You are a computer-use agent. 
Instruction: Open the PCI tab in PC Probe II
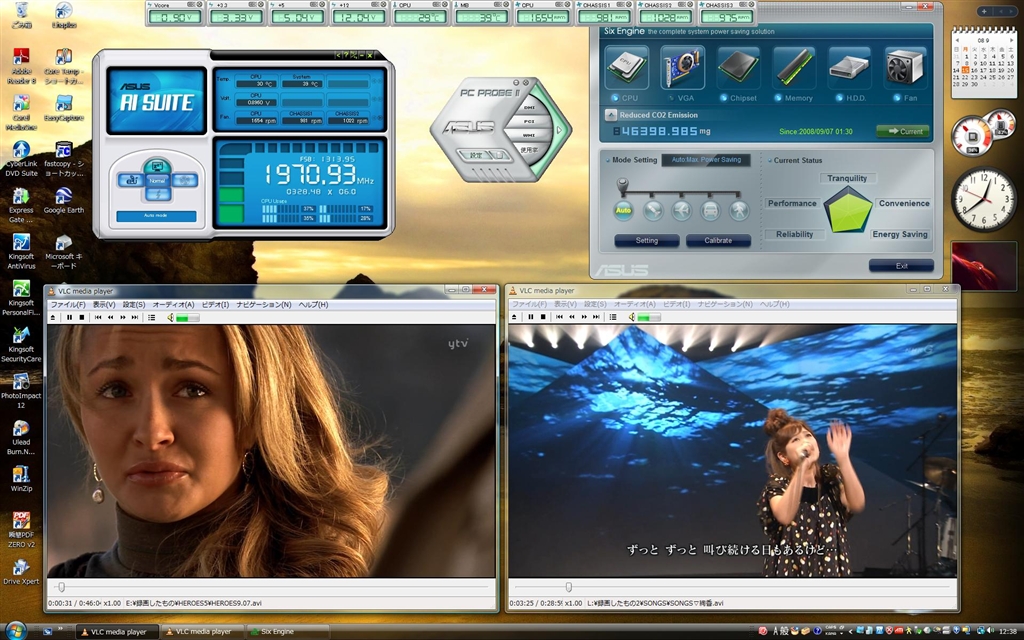tap(529, 121)
